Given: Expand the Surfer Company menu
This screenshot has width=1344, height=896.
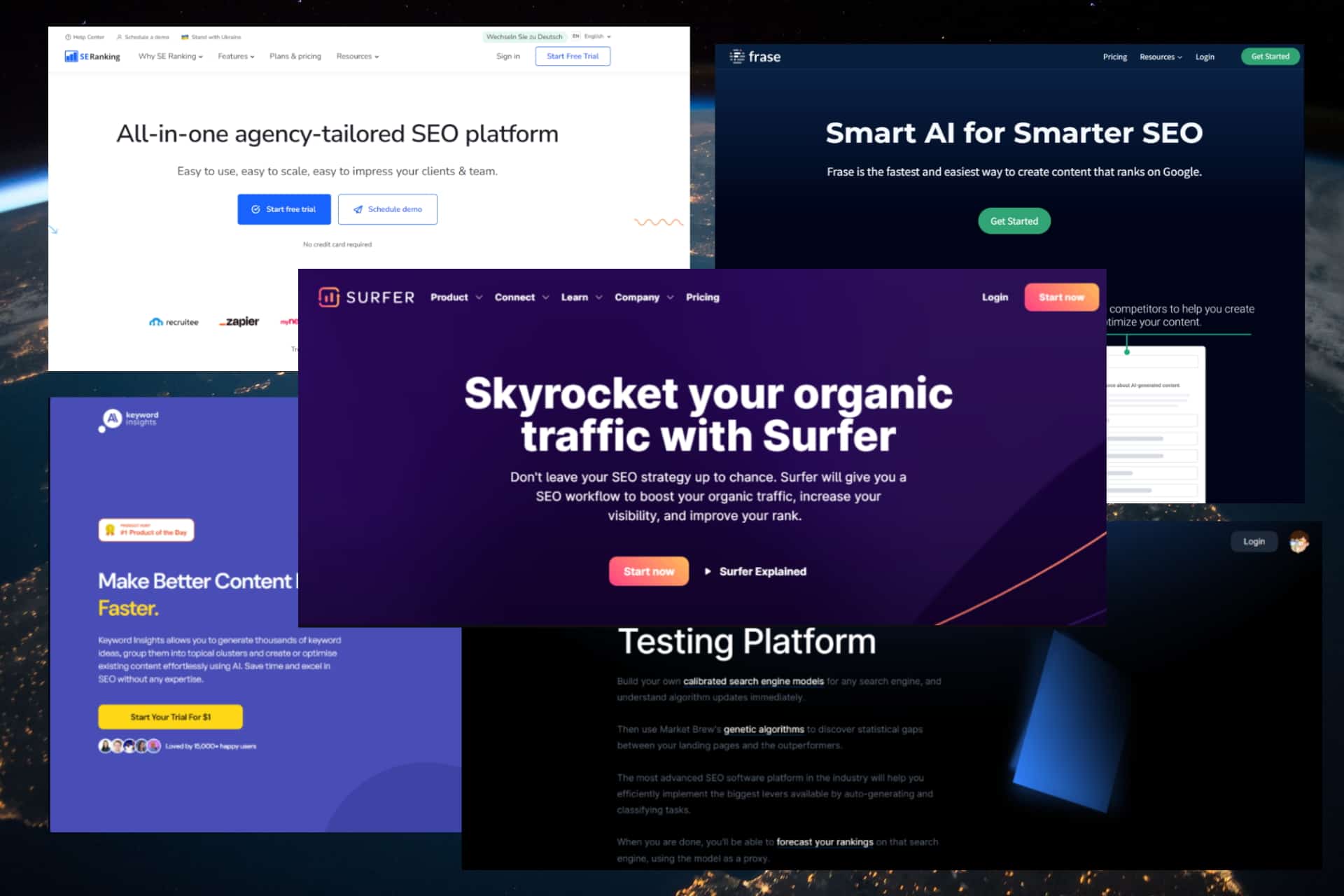Looking at the screenshot, I should [644, 297].
